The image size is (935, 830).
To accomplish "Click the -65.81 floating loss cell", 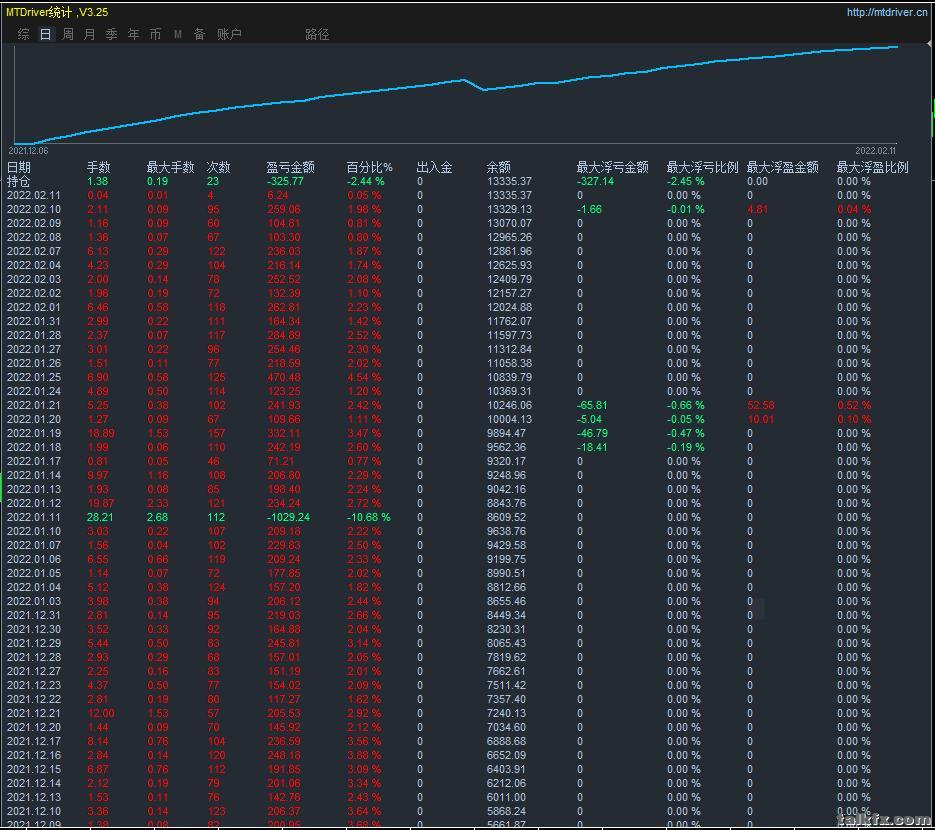I will 592,405.
